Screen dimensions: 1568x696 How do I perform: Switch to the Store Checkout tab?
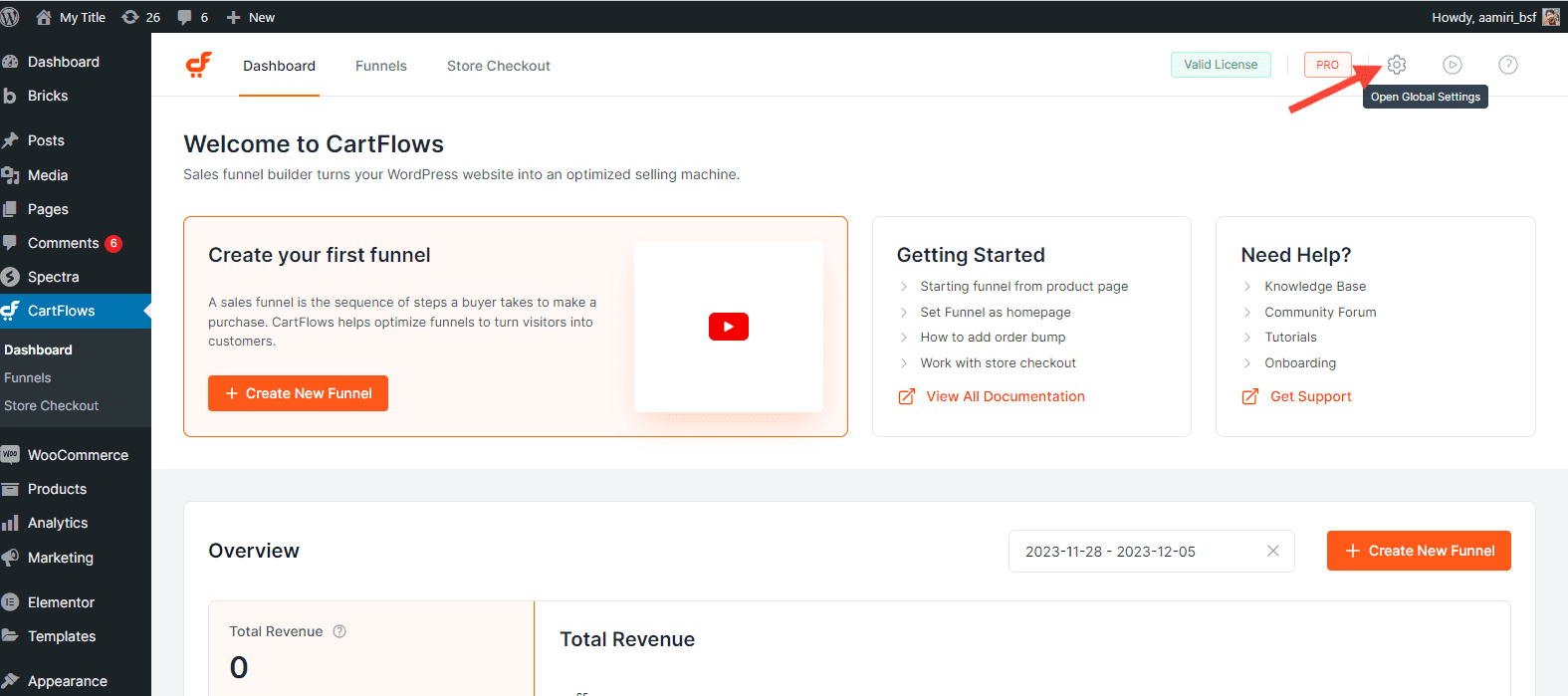coord(498,66)
